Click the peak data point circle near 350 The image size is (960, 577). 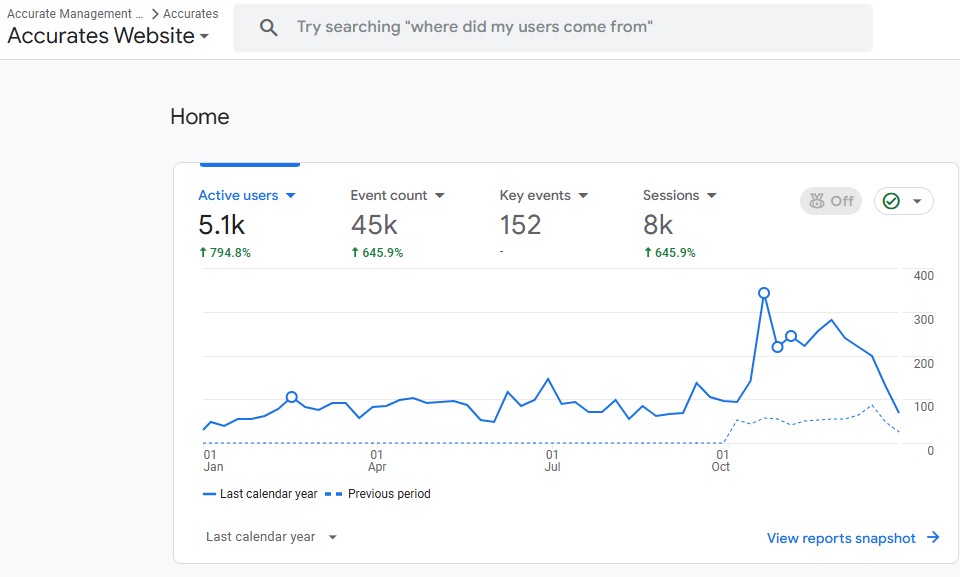point(763,293)
